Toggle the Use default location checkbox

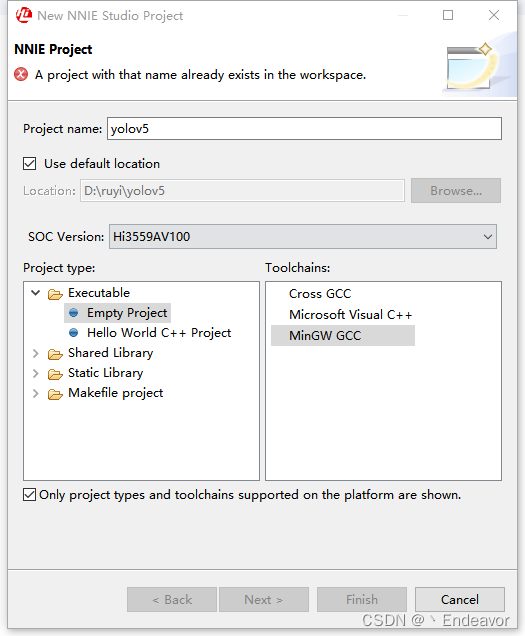tap(30, 164)
